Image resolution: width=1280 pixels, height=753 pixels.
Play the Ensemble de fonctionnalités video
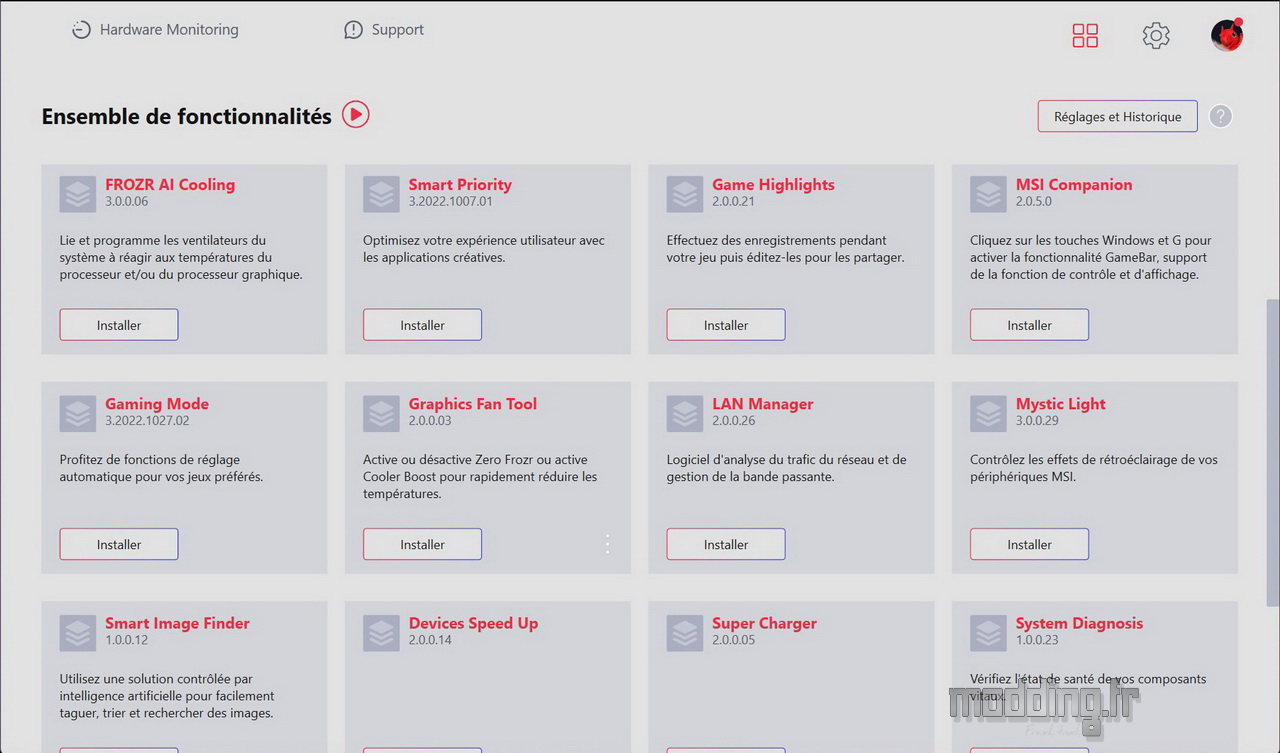[356, 115]
